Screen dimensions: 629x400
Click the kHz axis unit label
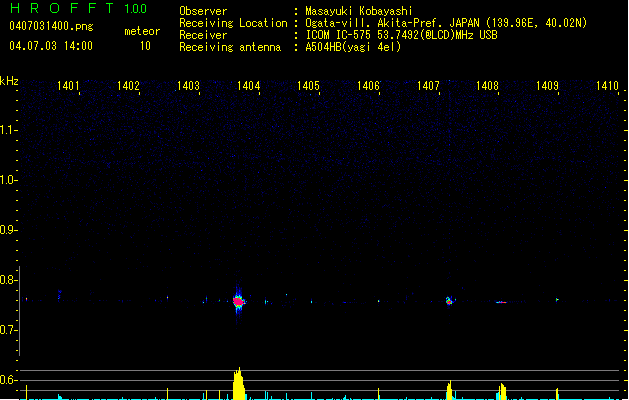click(x=9, y=81)
